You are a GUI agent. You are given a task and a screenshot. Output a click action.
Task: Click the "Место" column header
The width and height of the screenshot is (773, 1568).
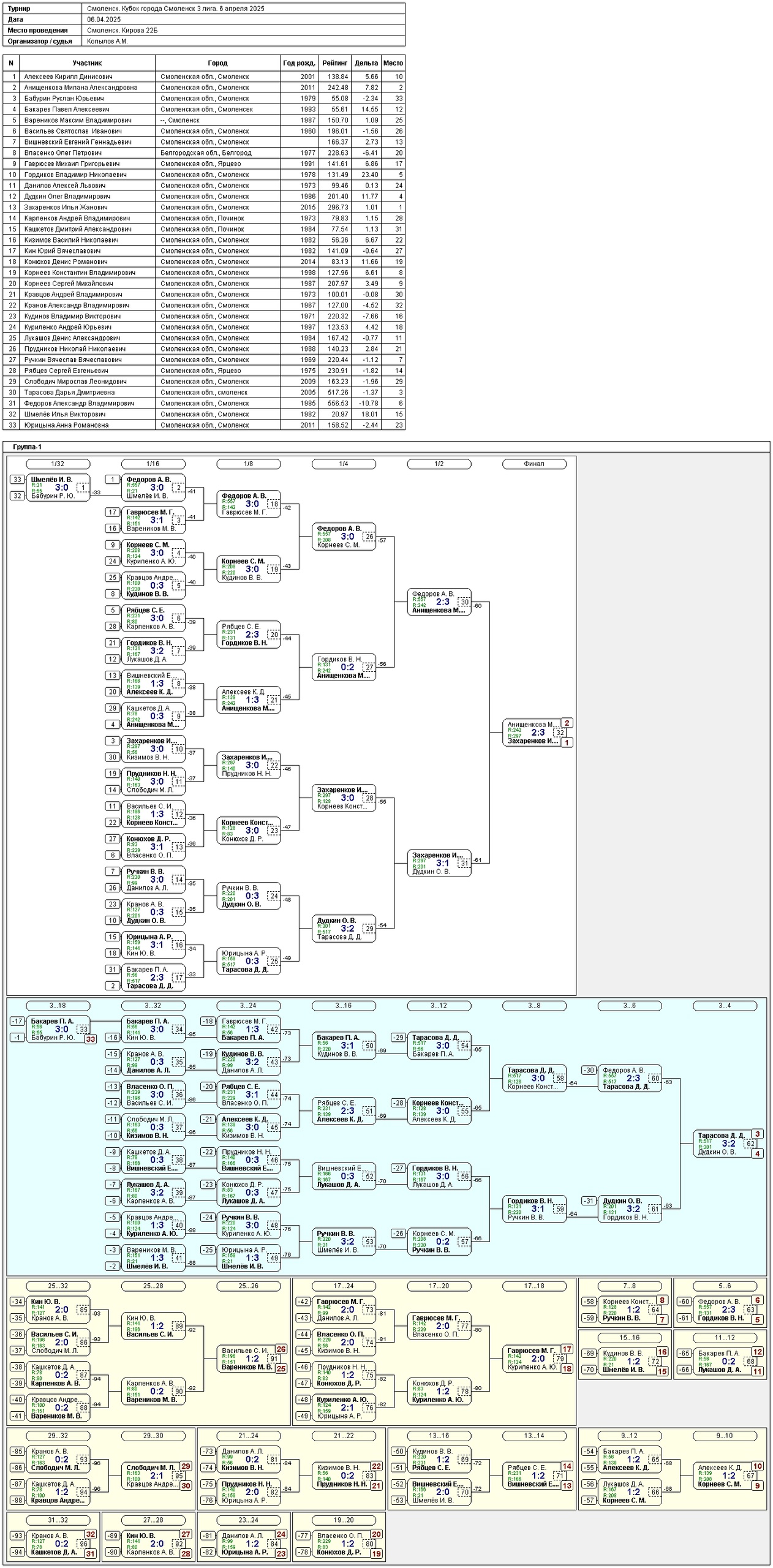click(393, 63)
